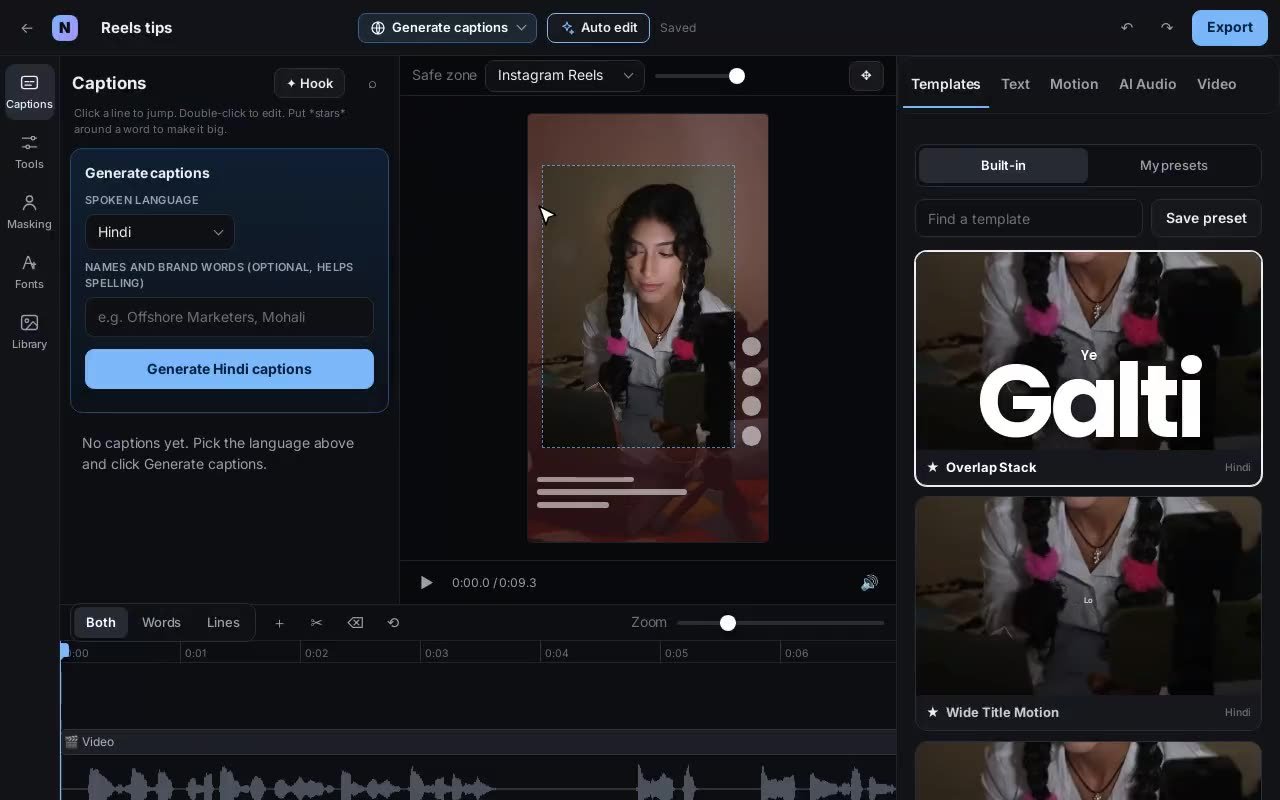Click the Export button
Screen dimensions: 1280x800
(1230, 28)
